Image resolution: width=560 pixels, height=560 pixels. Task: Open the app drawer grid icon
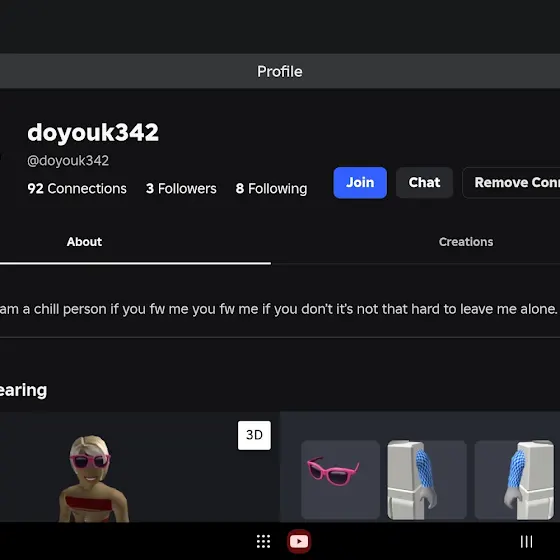[x=263, y=541]
